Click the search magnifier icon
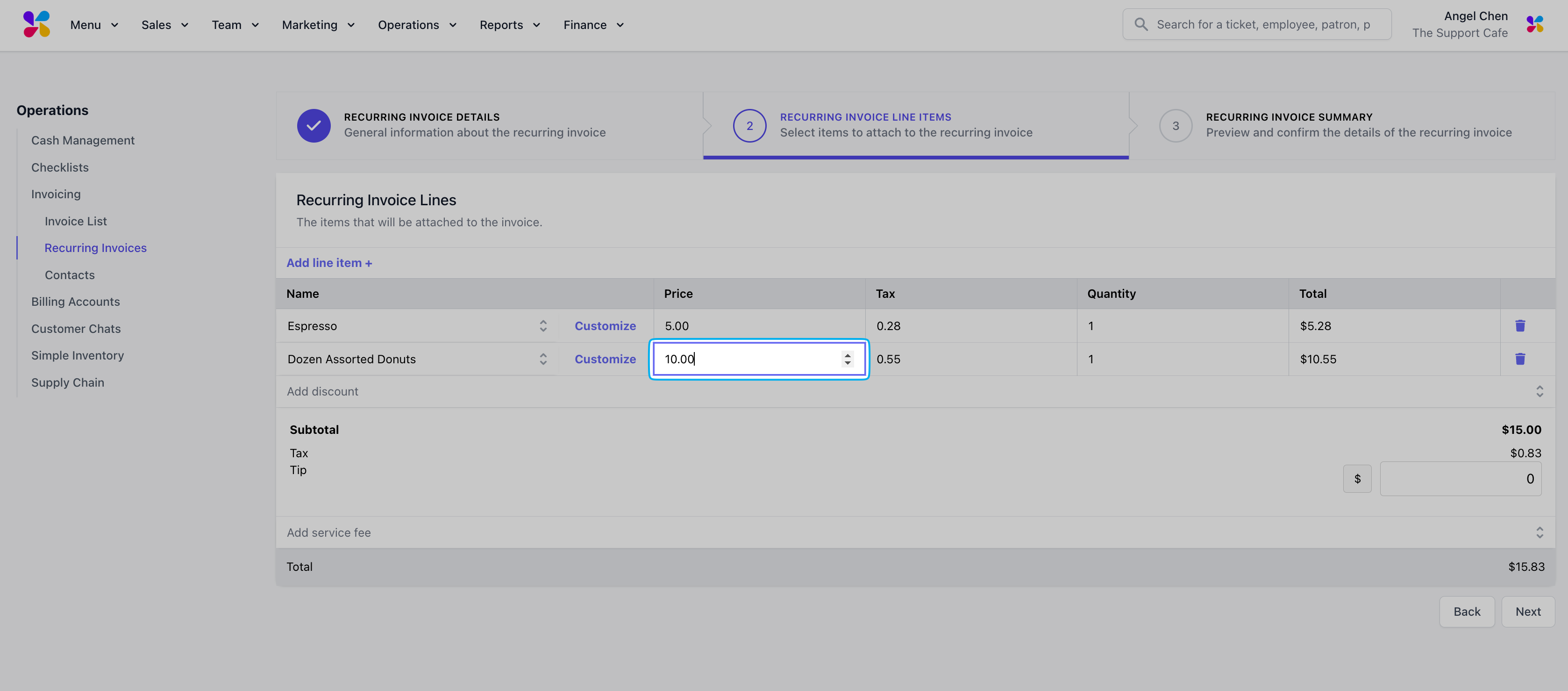1568x691 pixels. point(1140,24)
